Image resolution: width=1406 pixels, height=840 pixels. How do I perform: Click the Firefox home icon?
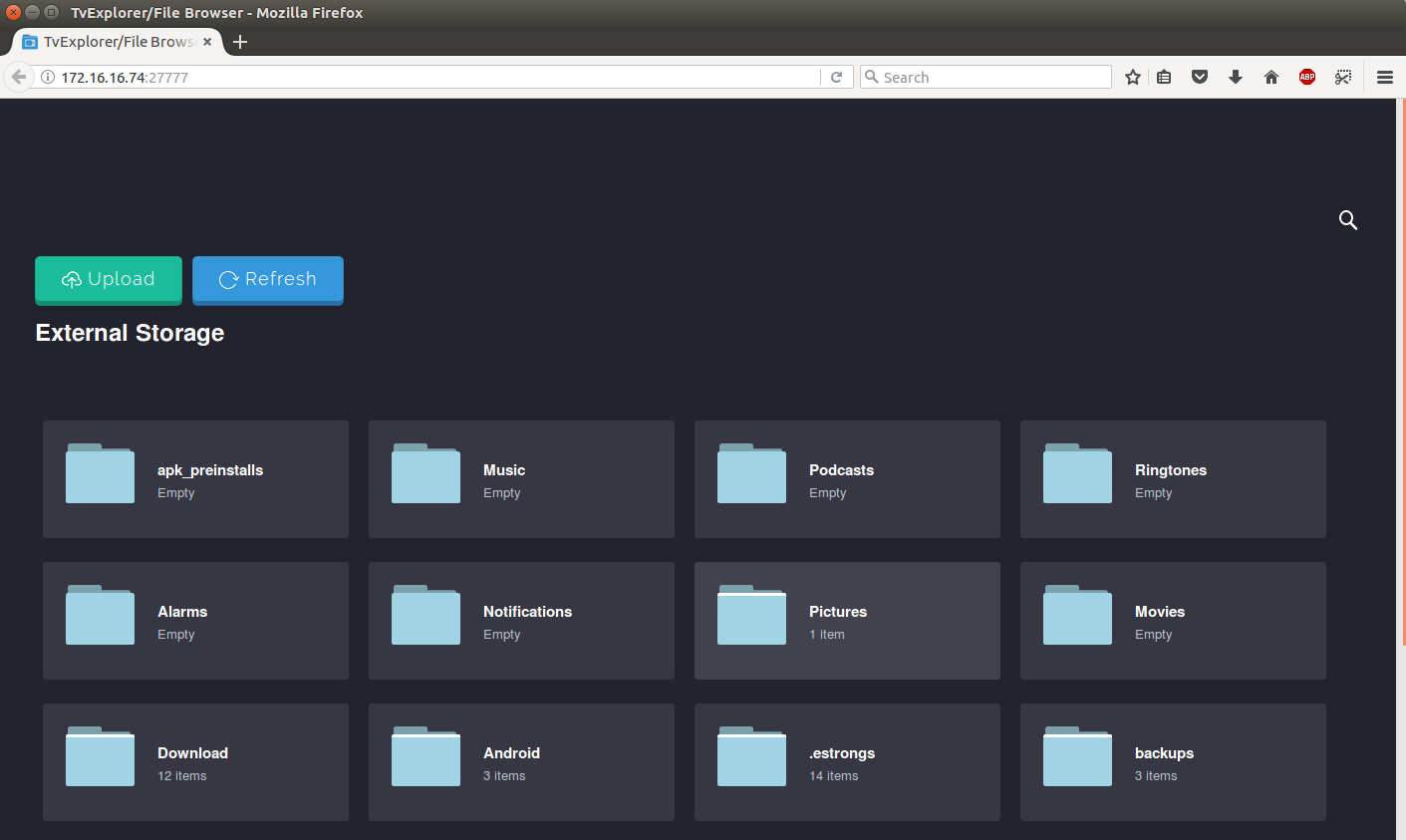click(1270, 76)
